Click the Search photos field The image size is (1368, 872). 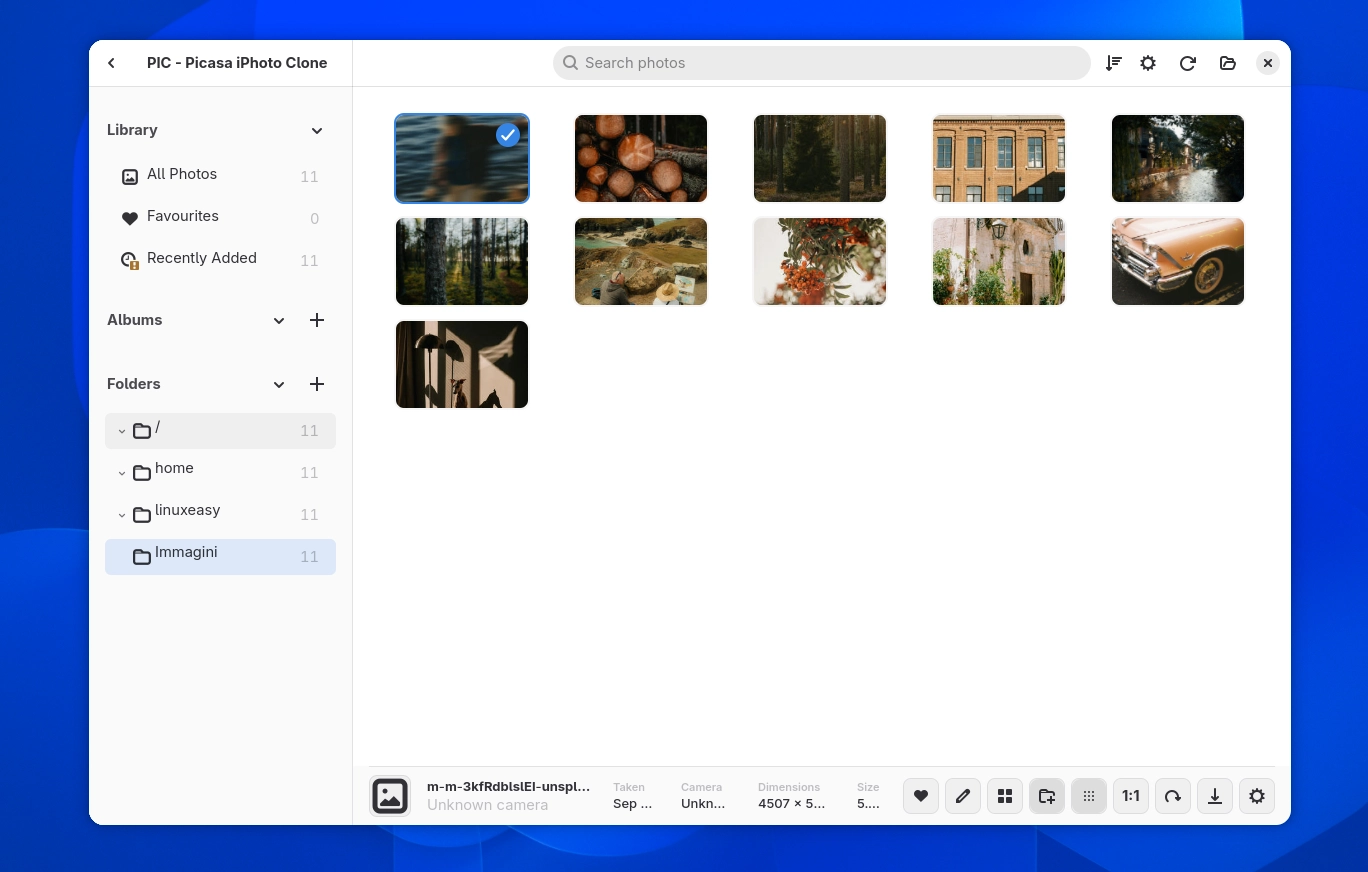click(x=822, y=63)
